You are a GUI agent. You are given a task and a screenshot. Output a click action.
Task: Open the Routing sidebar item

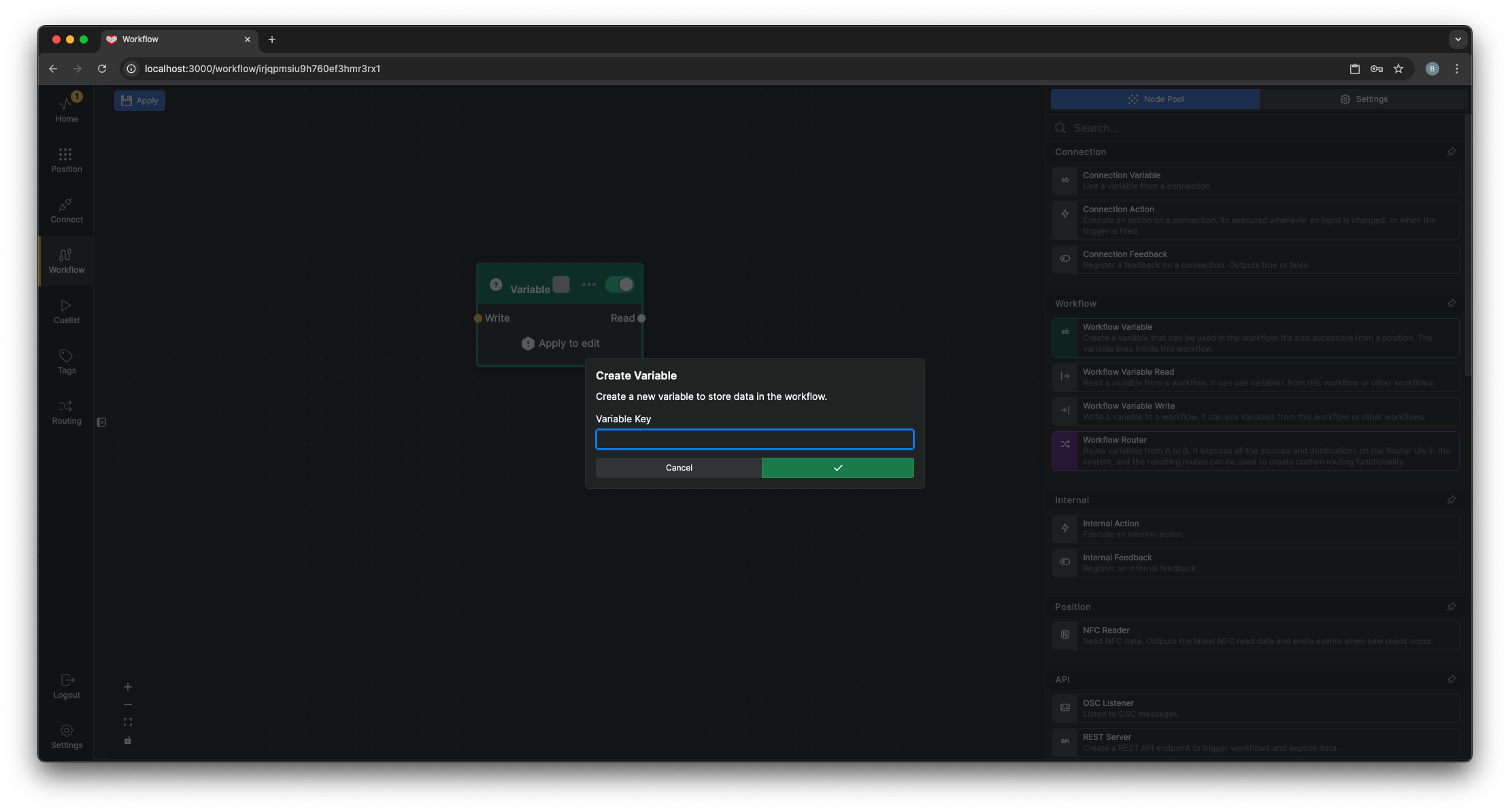pyautogui.click(x=66, y=411)
